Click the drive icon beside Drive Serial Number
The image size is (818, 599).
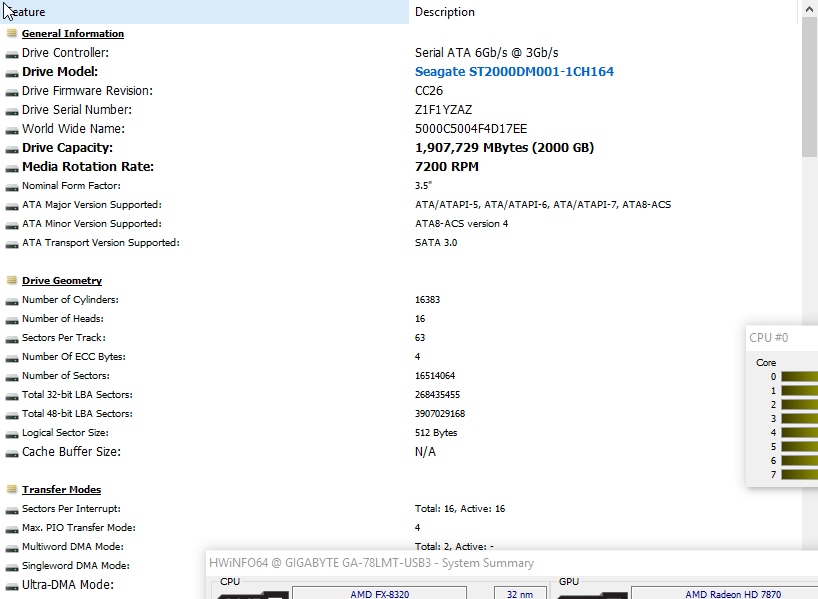(x=11, y=112)
